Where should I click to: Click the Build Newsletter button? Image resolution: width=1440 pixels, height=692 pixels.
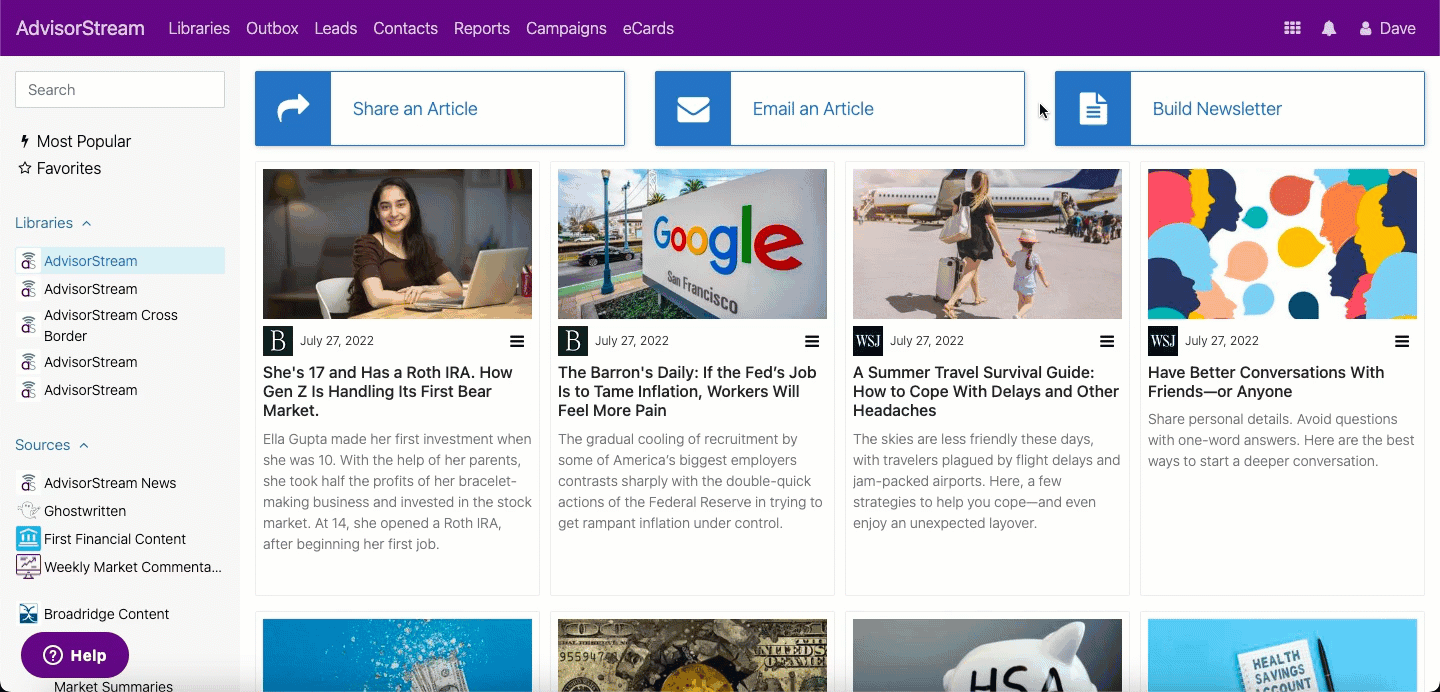[x=1240, y=108]
